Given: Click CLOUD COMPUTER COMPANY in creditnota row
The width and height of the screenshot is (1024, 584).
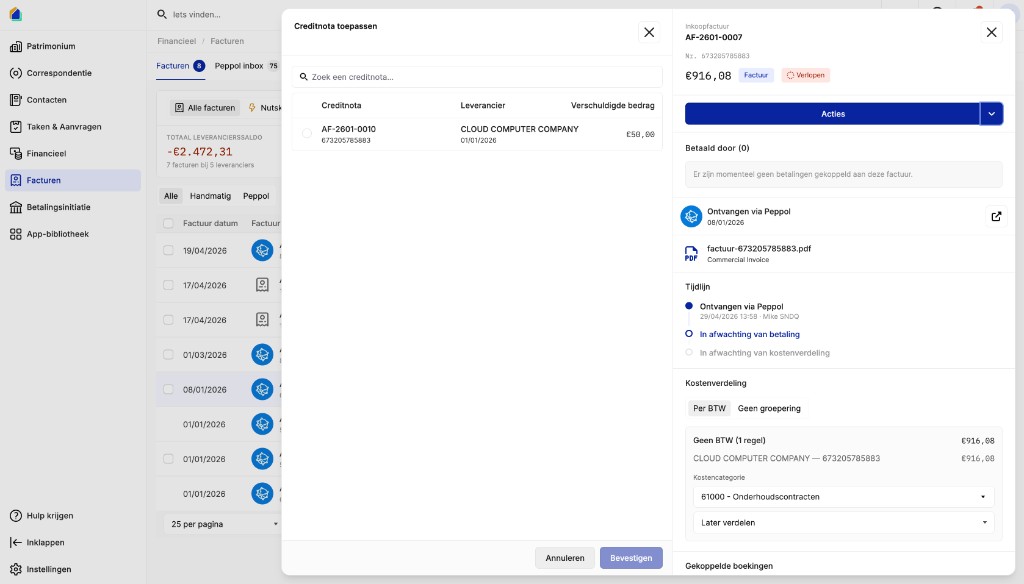Looking at the screenshot, I should (519, 129).
